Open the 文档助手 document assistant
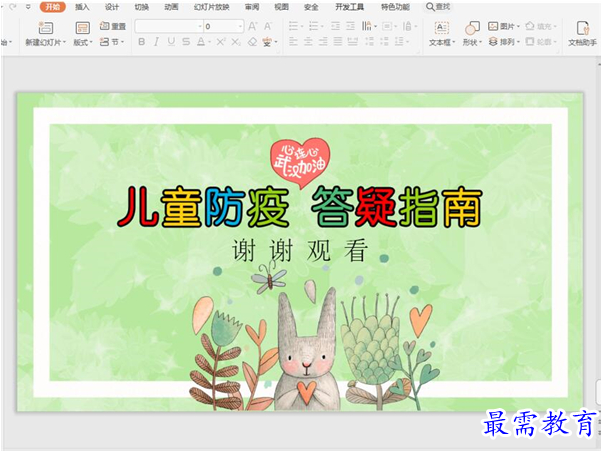 [x=583, y=34]
